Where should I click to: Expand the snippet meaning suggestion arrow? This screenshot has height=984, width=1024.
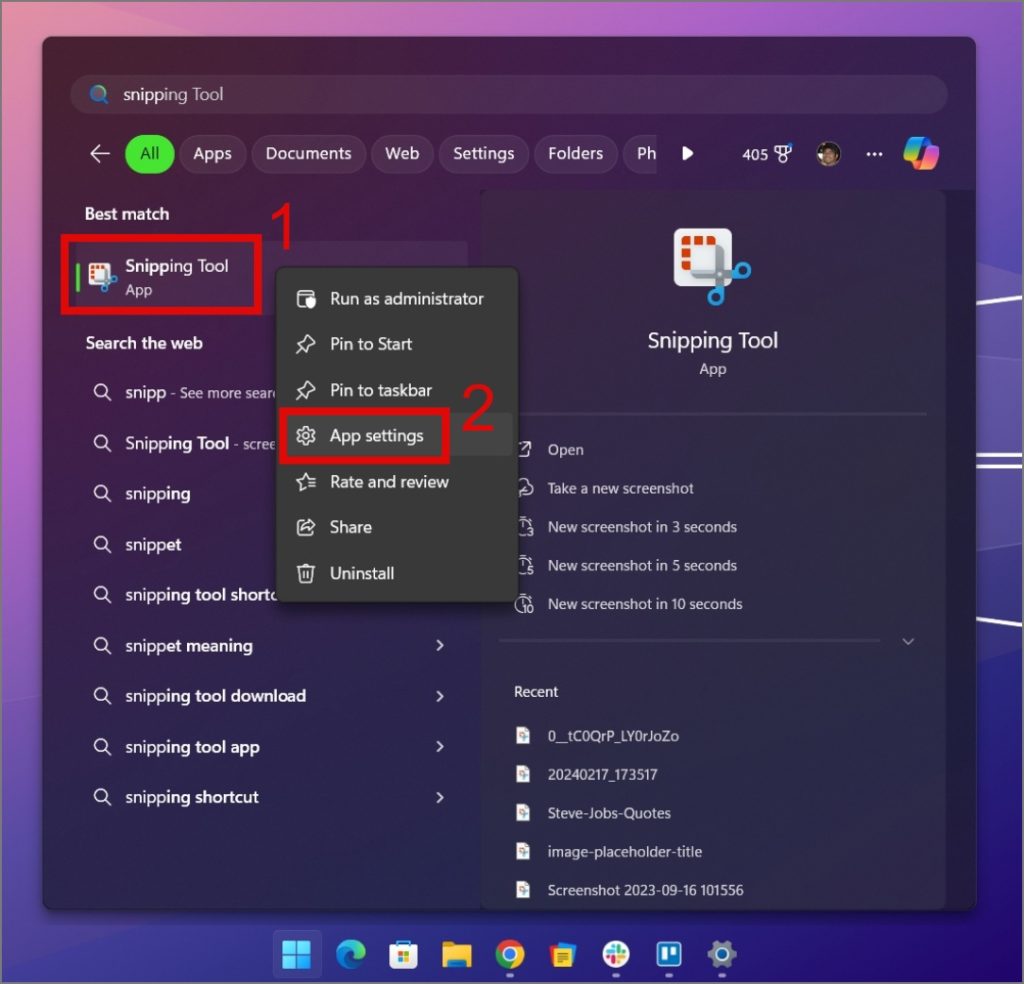point(440,645)
